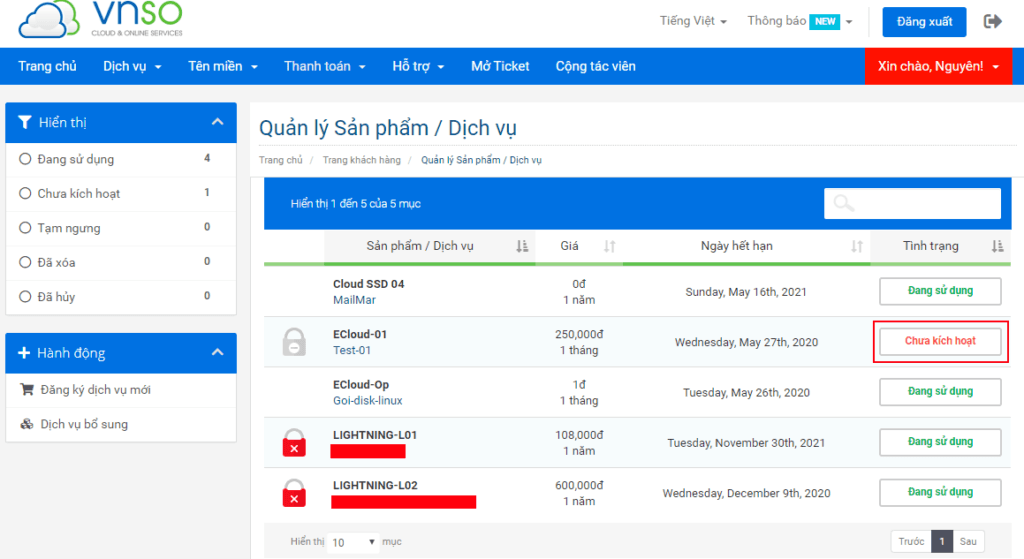Click Chưa kích hoạt status for ECloud-01
This screenshot has width=1024, height=559.
[940, 342]
